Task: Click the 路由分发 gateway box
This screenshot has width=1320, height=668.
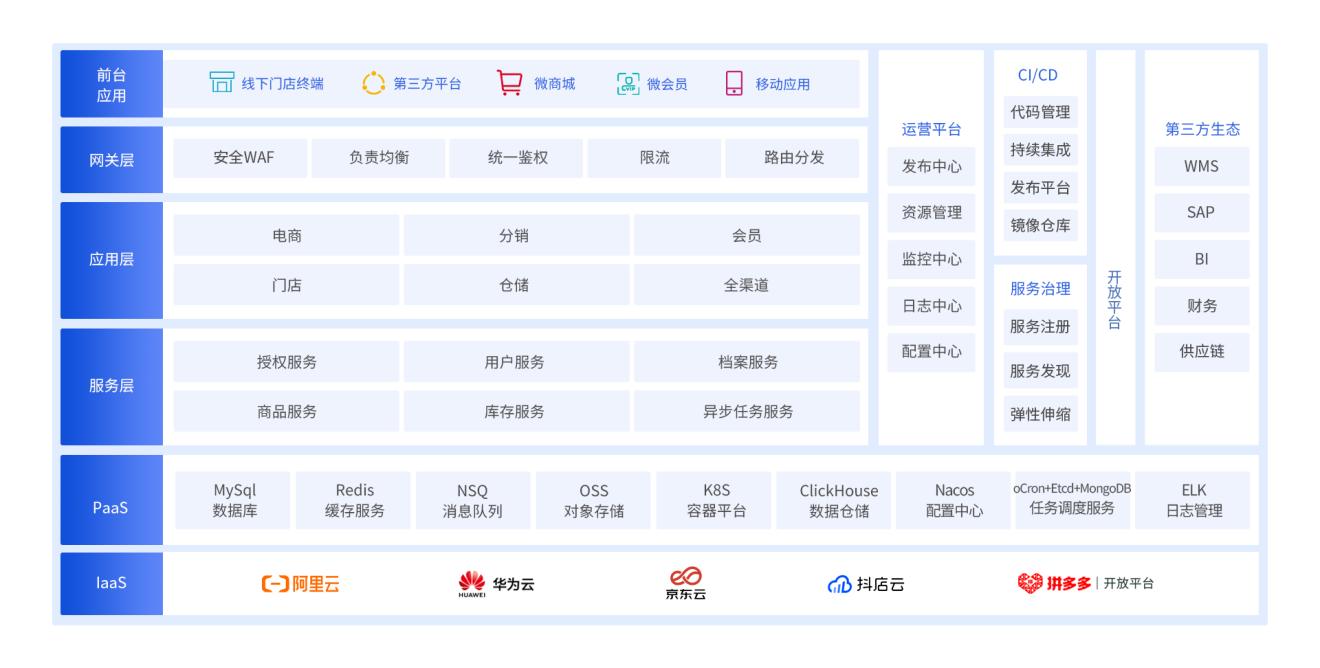Action: [x=793, y=158]
